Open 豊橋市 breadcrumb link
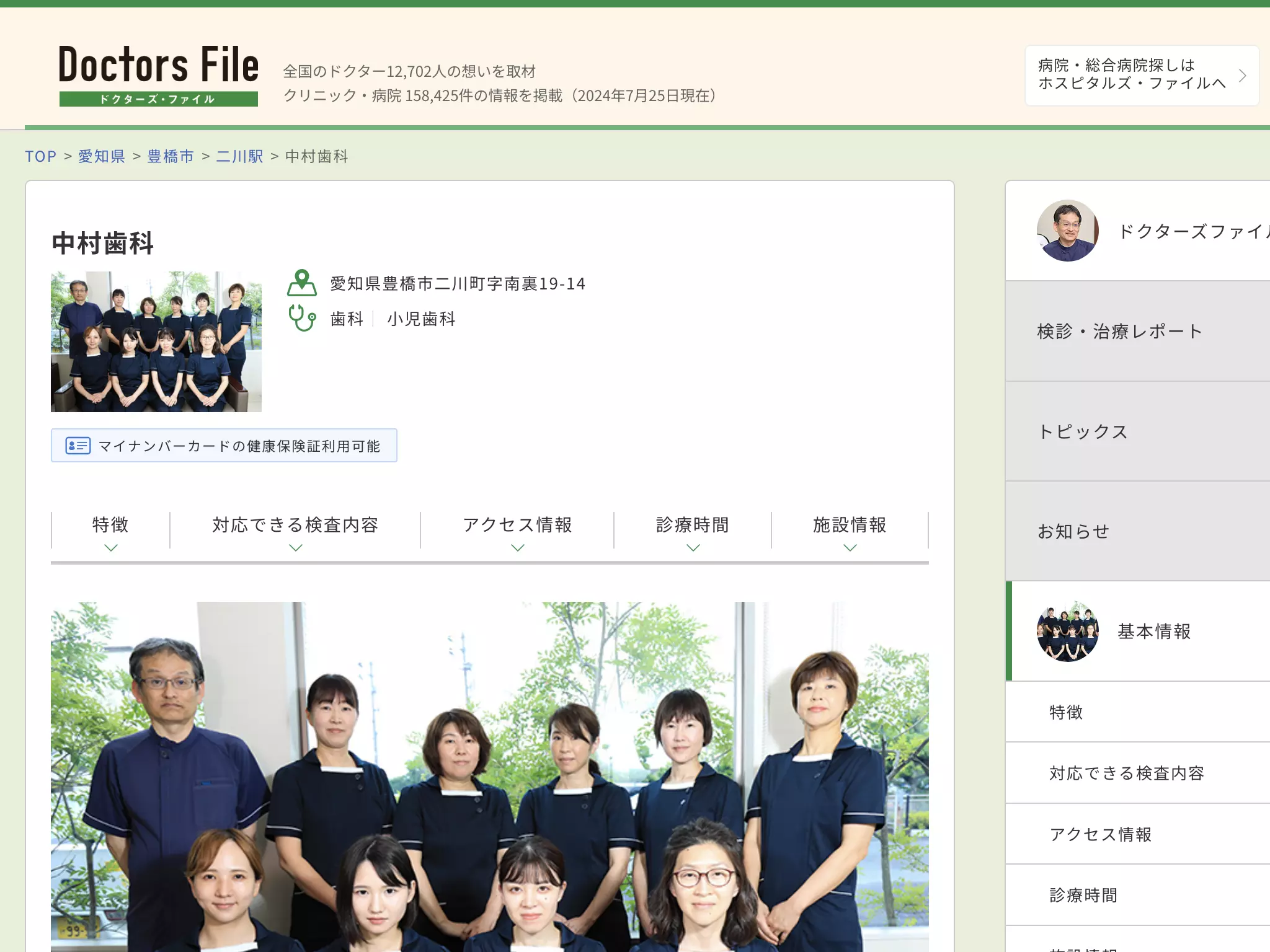Screen dimensions: 1270x952 coord(171,156)
